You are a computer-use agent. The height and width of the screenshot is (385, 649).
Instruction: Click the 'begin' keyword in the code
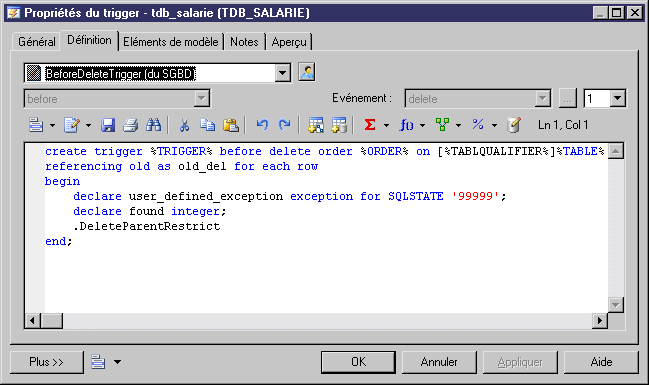[x=62, y=181]
